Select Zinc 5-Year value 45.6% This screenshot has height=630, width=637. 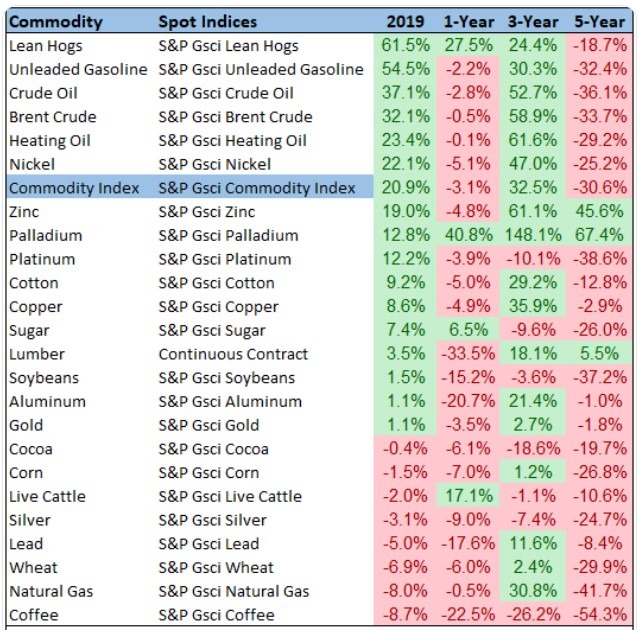[x=599, y=211]
